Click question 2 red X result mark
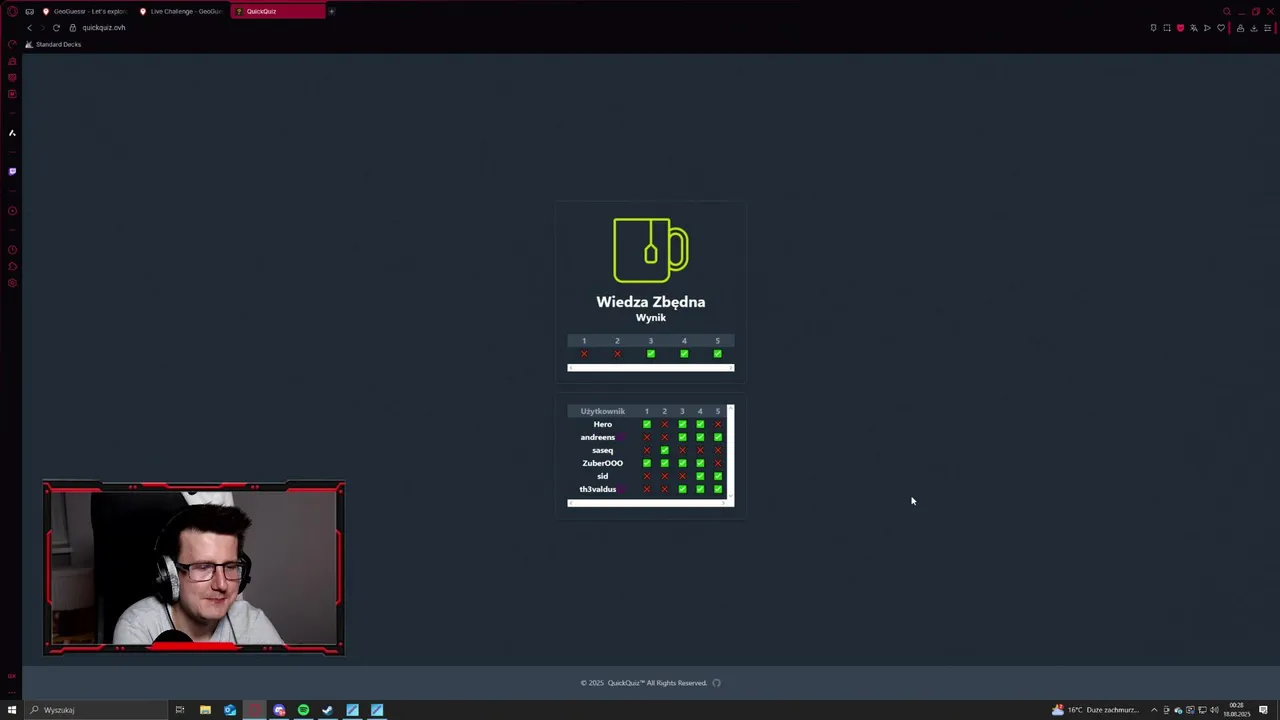The image size is (1280, 720). tap(617, 353)
